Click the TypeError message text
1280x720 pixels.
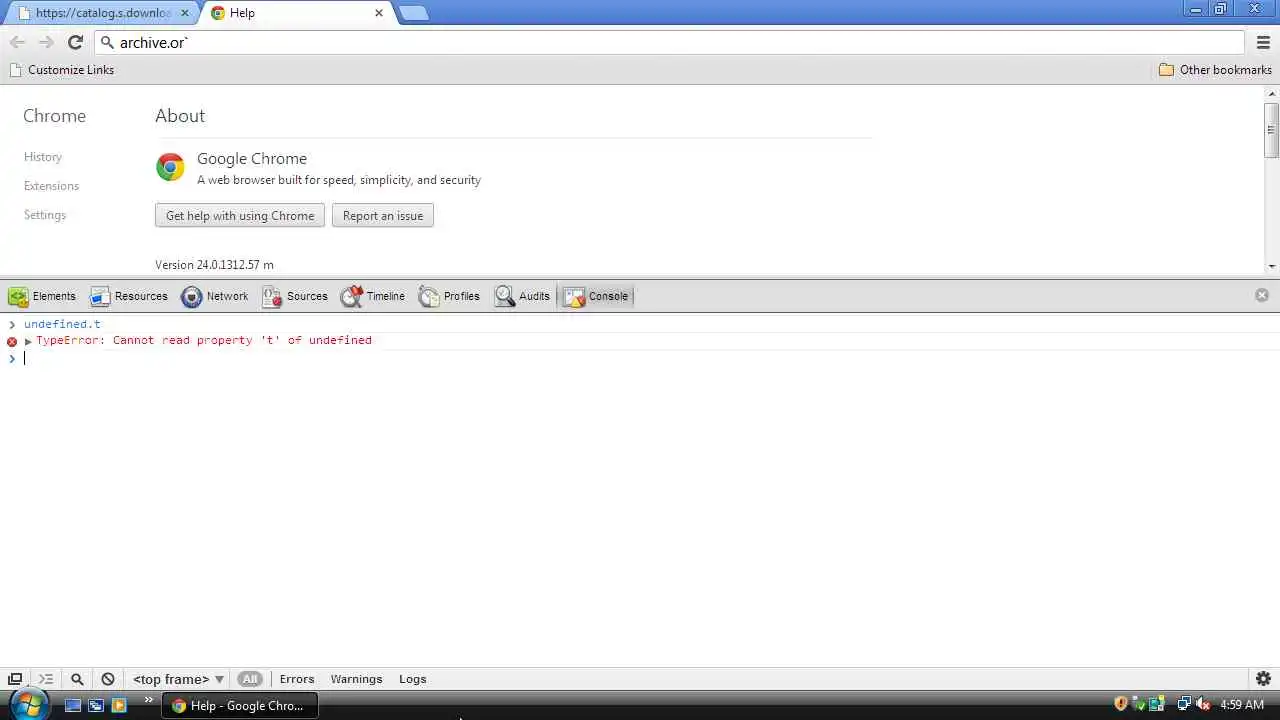[x=204, y=340]
